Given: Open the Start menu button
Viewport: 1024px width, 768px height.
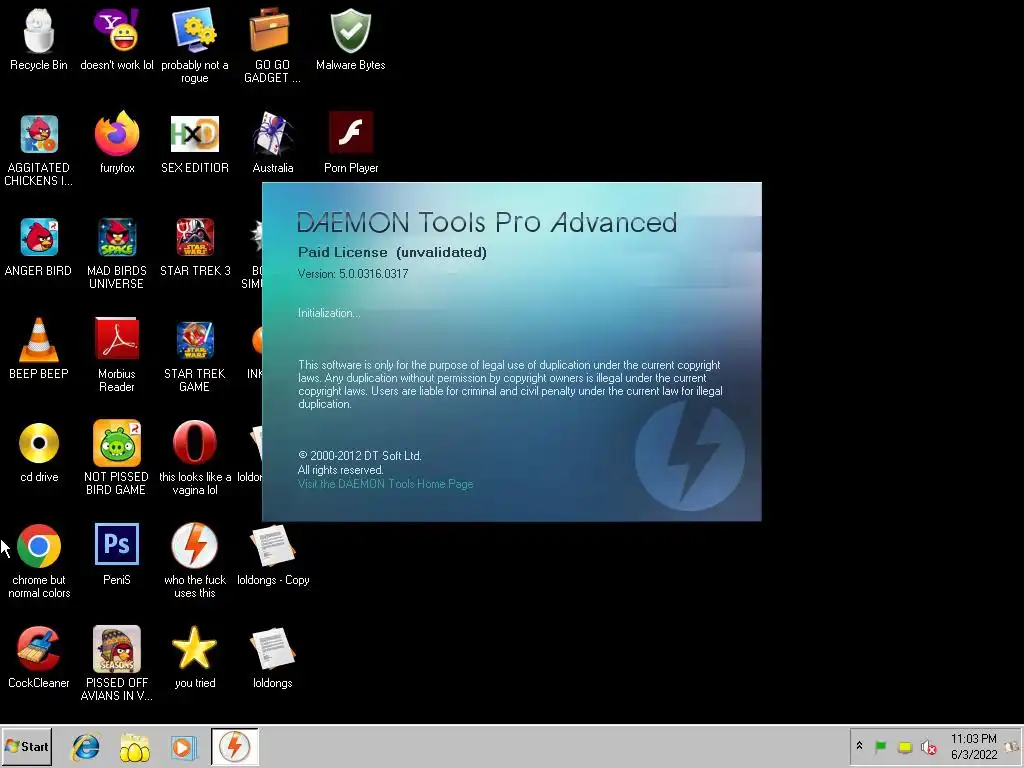Looking at the screenshot, I should coord(27,746).
